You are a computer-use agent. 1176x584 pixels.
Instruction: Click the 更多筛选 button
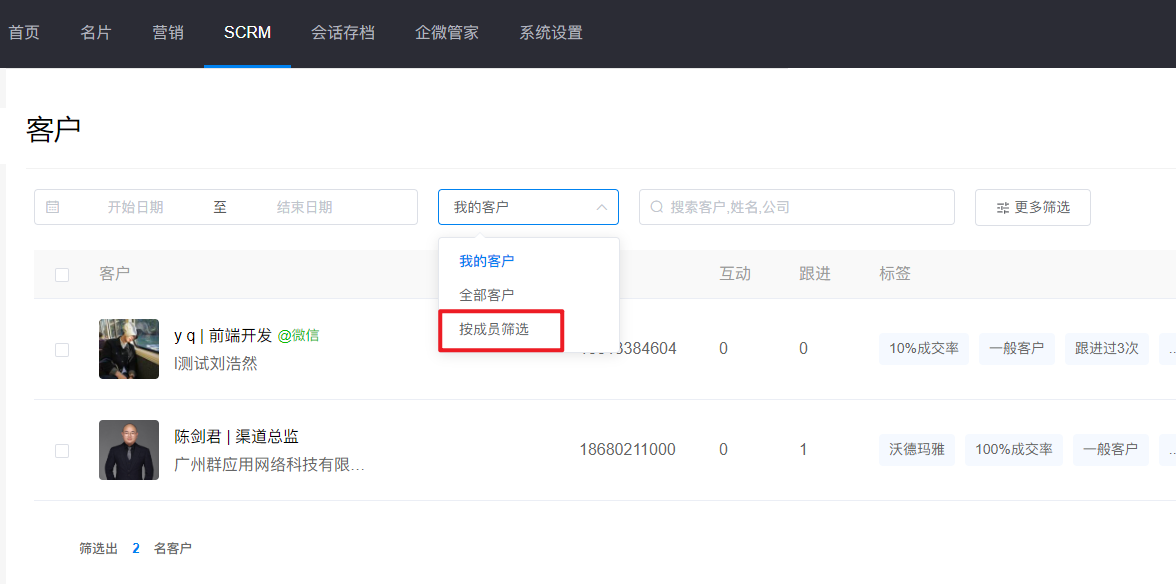coord(1032,207)
